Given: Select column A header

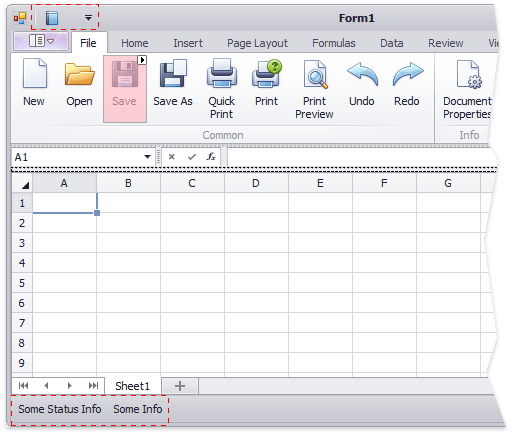Looking at the screenshot, I should (x=64, y=183).
